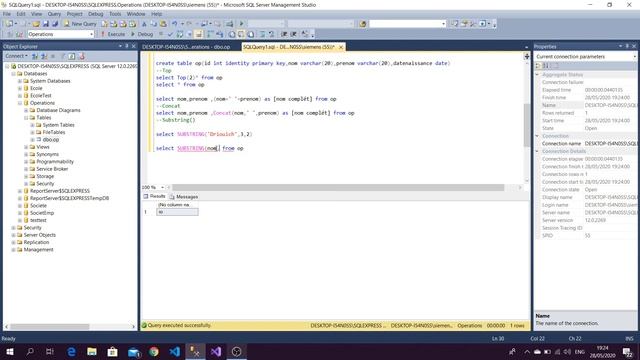Expand the System Databases node
The height and width of the screenshot is (360, 640).
tap(20, 81)
